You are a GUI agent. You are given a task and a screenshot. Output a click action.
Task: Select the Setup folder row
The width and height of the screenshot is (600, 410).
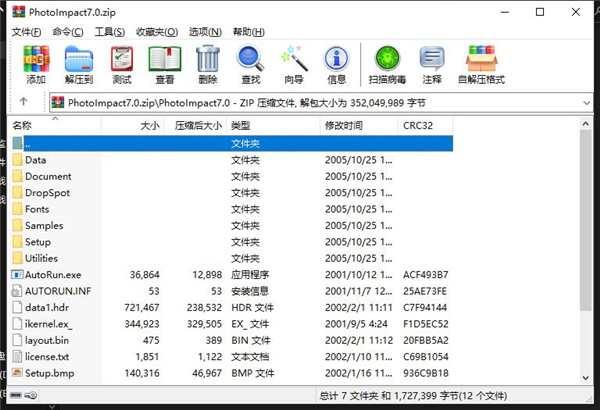click(232, 242)
